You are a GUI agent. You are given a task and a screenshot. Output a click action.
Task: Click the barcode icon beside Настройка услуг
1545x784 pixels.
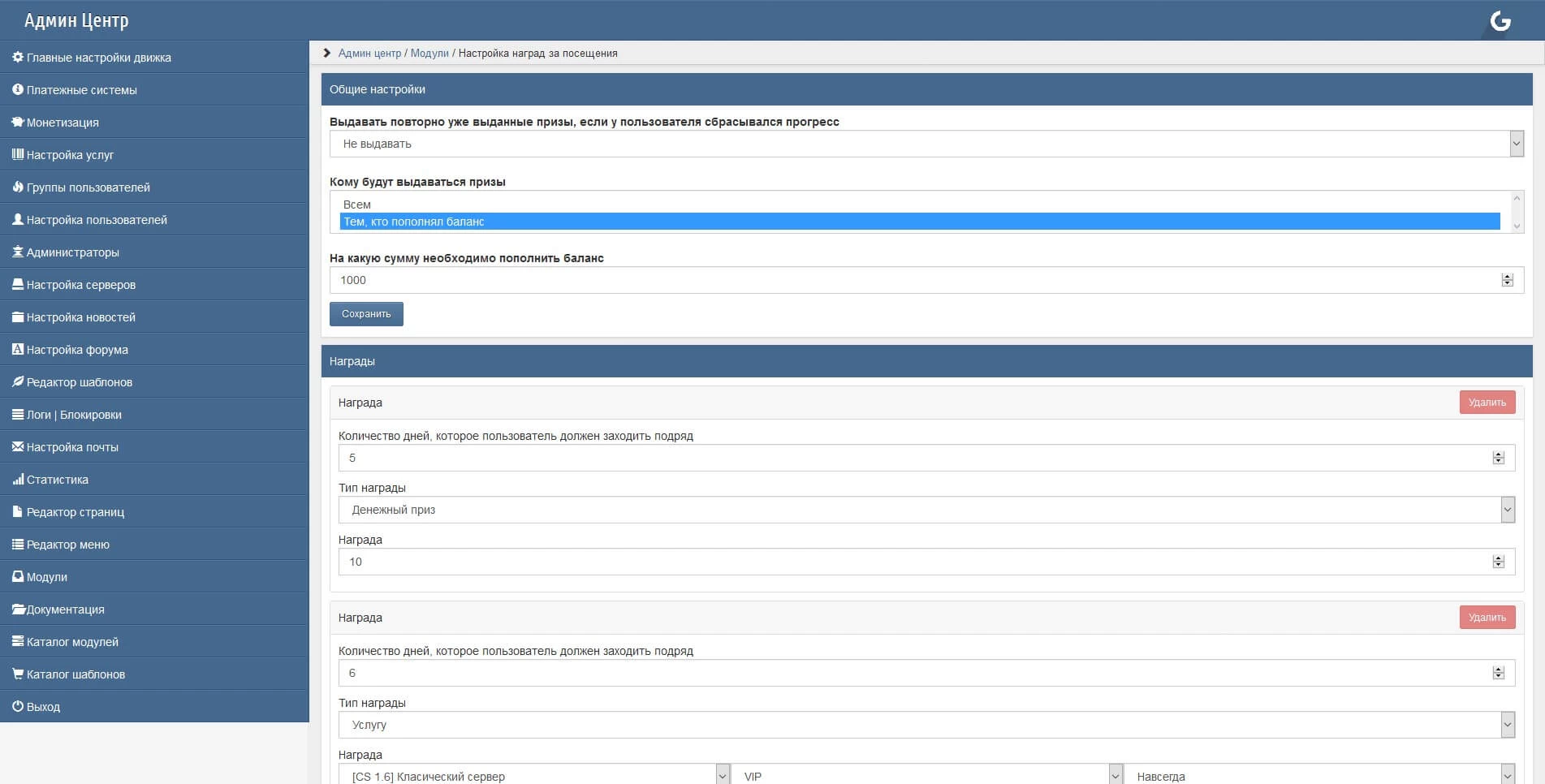[x=18, y=155]
